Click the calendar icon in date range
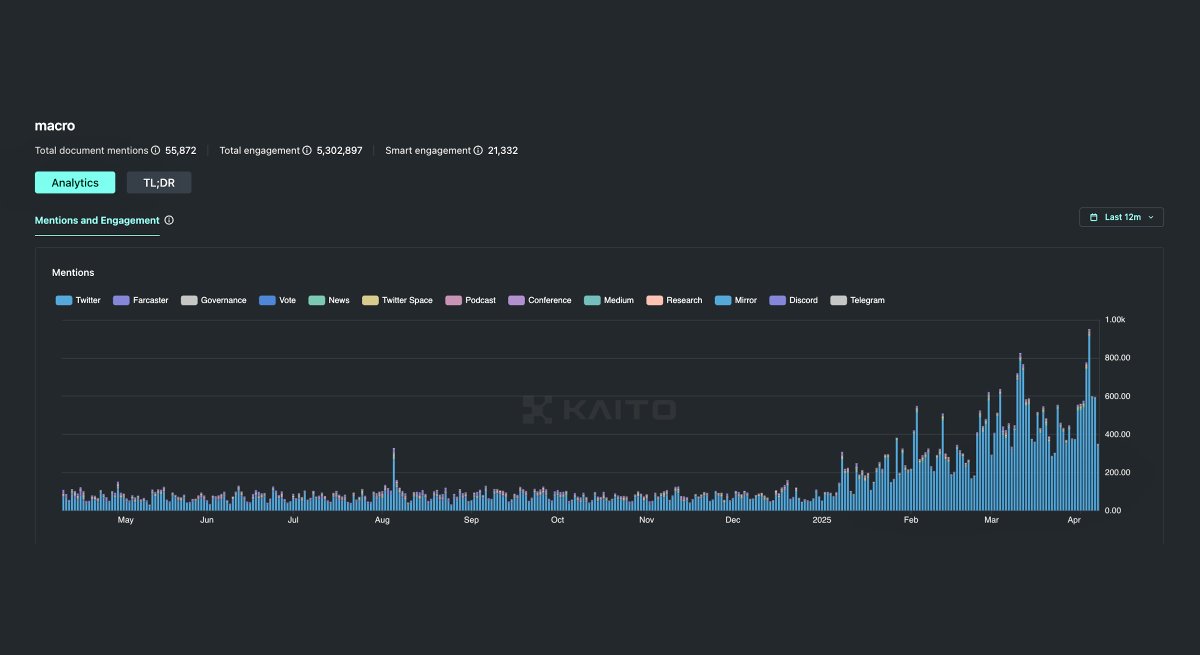Viewport: 1200px width, 655px height. click(x=1094, y=217)
